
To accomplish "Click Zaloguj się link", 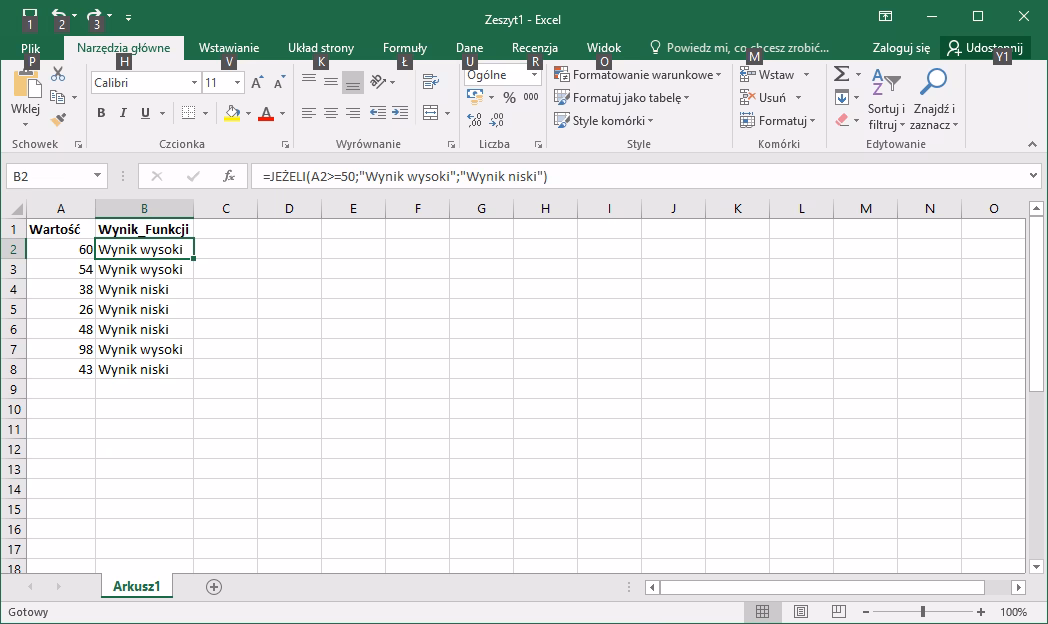I will (x=900, y=47).
